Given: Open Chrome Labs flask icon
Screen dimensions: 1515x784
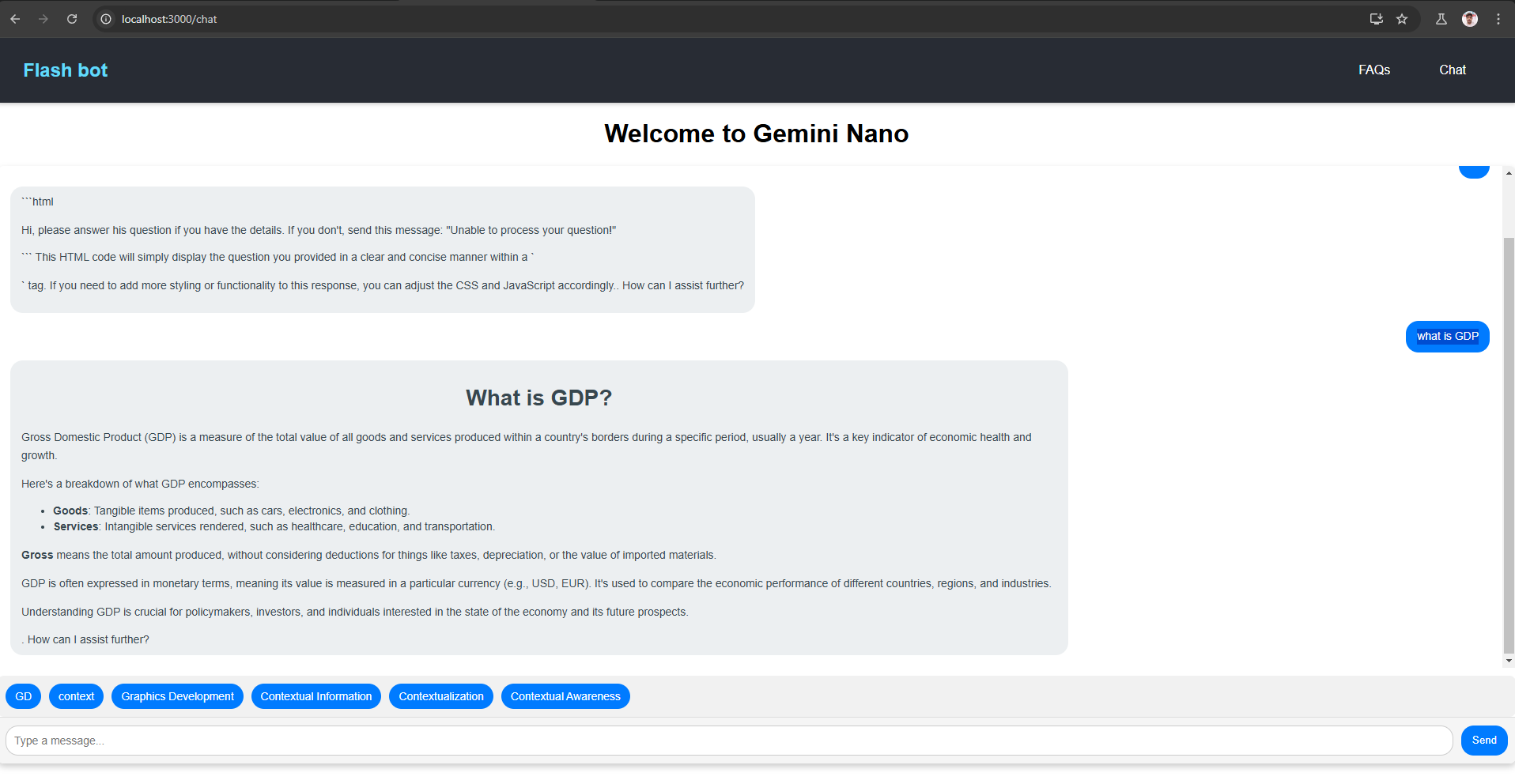Looking at the screenshot, I should (x=1441, y=19).
